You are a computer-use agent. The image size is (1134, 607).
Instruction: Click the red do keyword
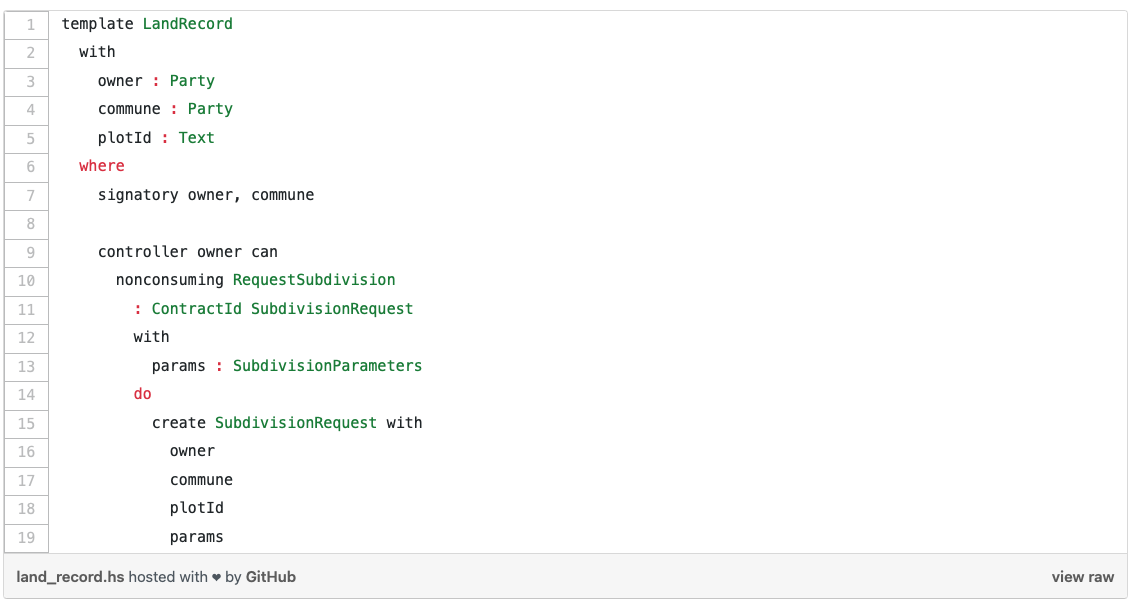tap(143, 394)
